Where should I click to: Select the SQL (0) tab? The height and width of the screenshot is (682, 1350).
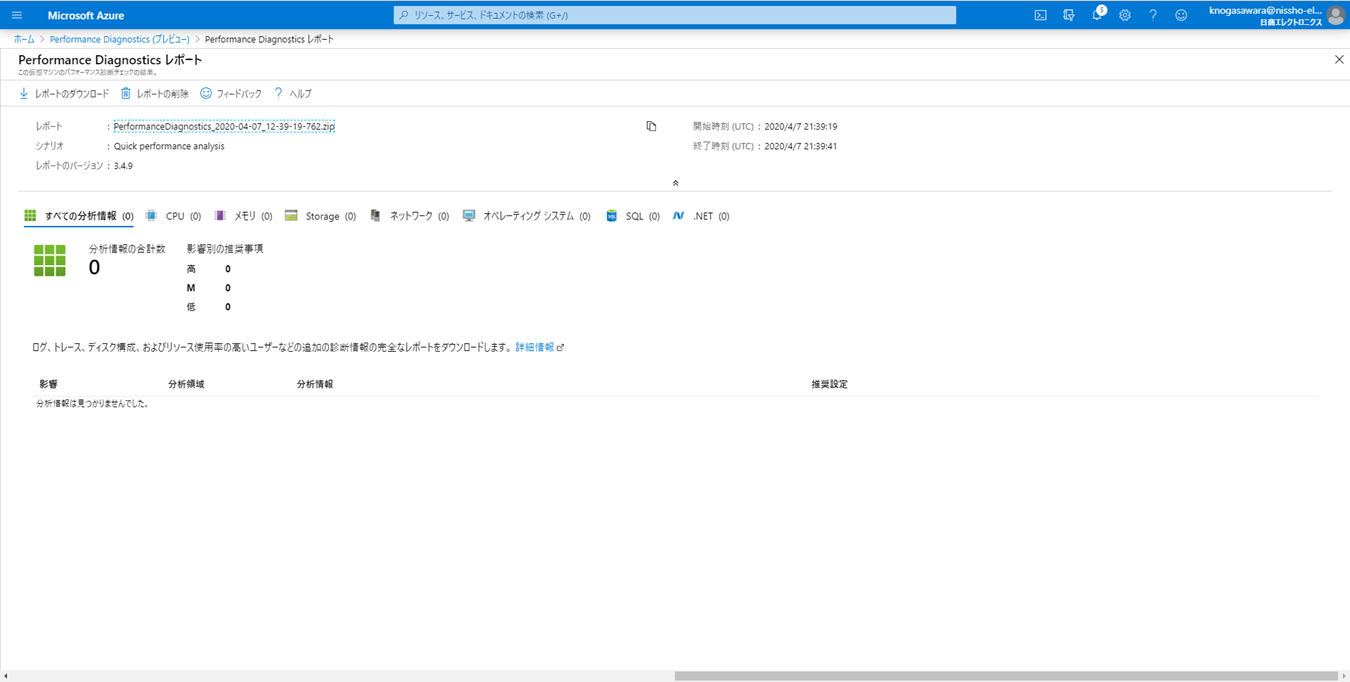pos(633,216)
